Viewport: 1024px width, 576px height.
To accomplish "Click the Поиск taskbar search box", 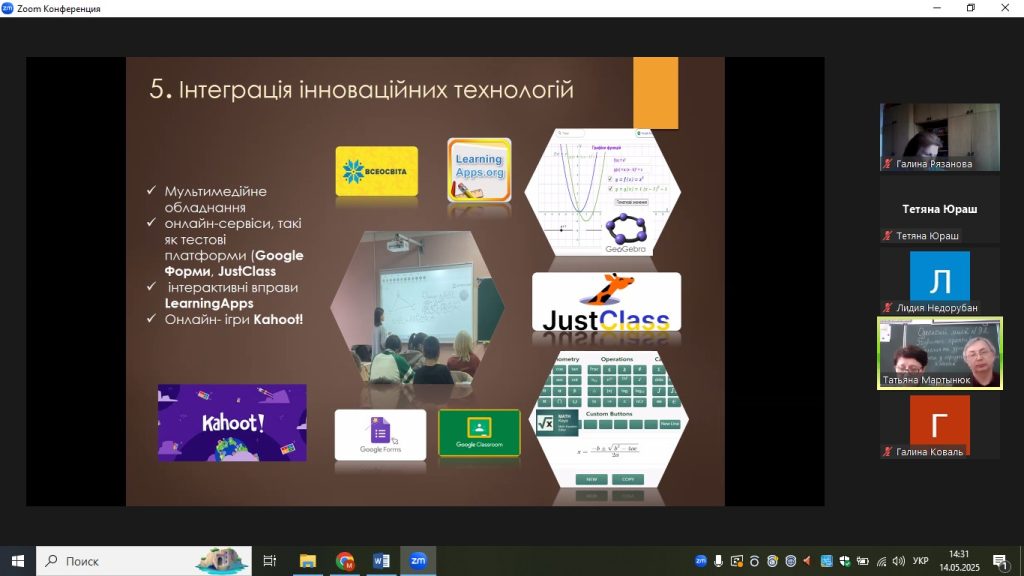I will coord(144,561).
